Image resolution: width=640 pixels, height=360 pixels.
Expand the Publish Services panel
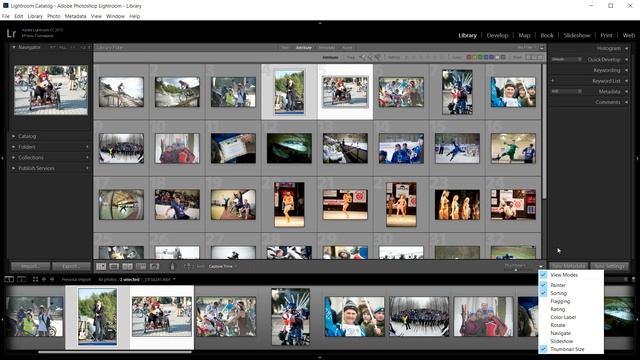[13, 168]
